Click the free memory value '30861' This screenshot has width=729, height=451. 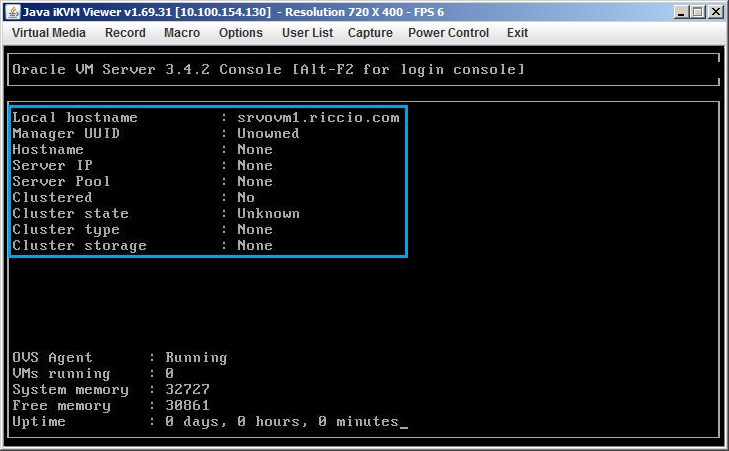pos(187,405)
